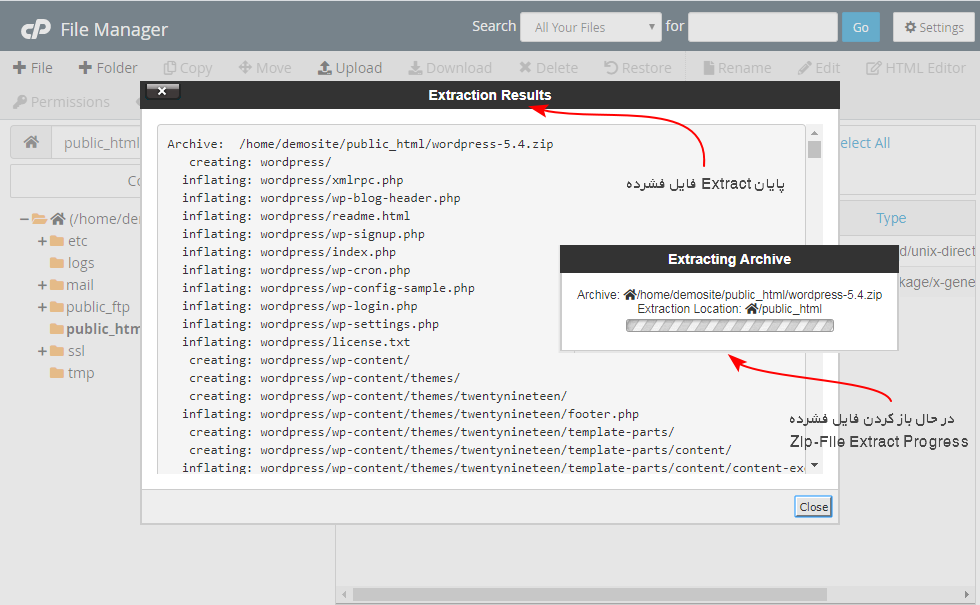
Task: Click right arrow of horizontal scrollbar
Action: (967, 594)
